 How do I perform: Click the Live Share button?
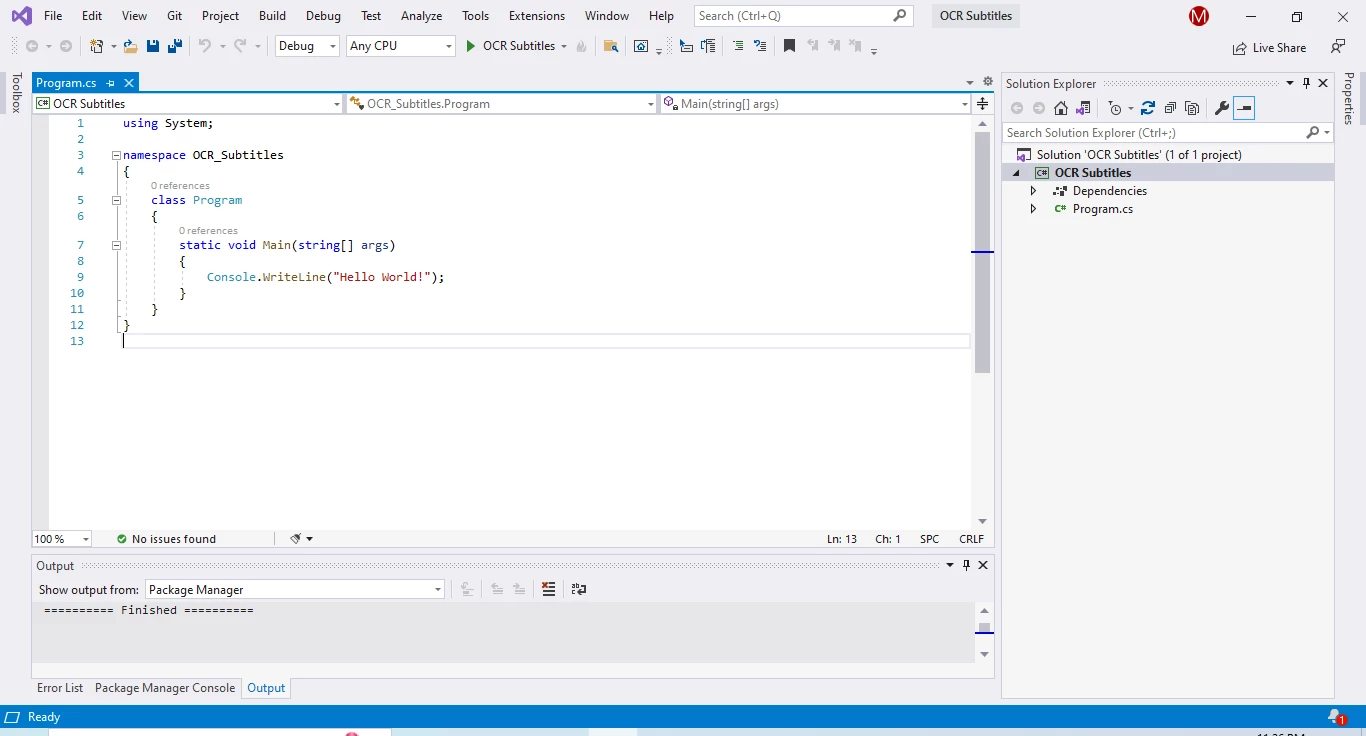pyautogui.click(x=1270, y=48)
